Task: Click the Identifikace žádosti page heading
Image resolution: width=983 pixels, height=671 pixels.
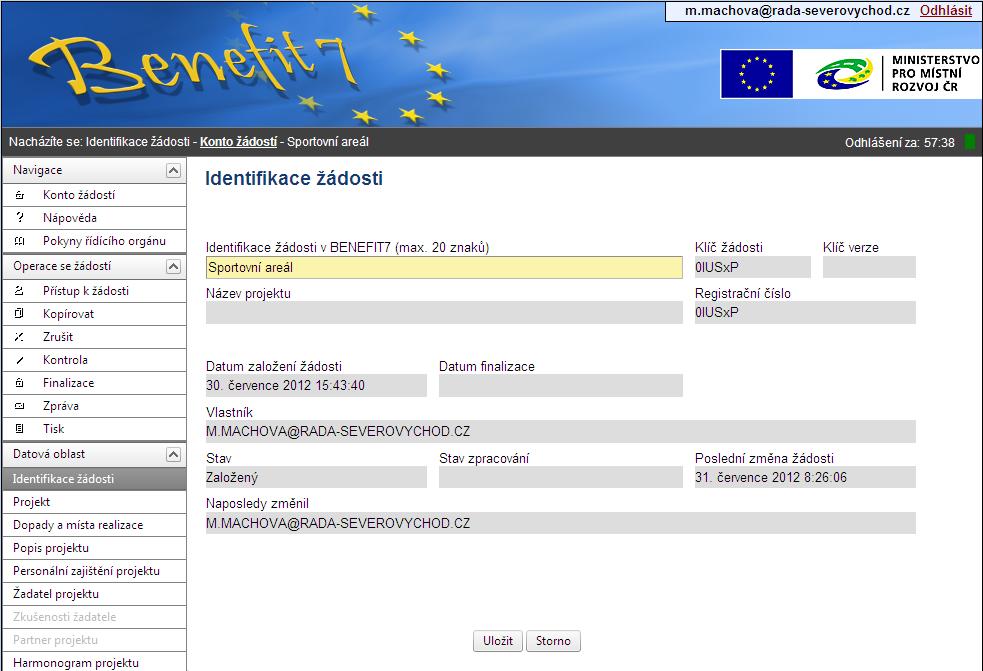Action: (x=294, y=178)
